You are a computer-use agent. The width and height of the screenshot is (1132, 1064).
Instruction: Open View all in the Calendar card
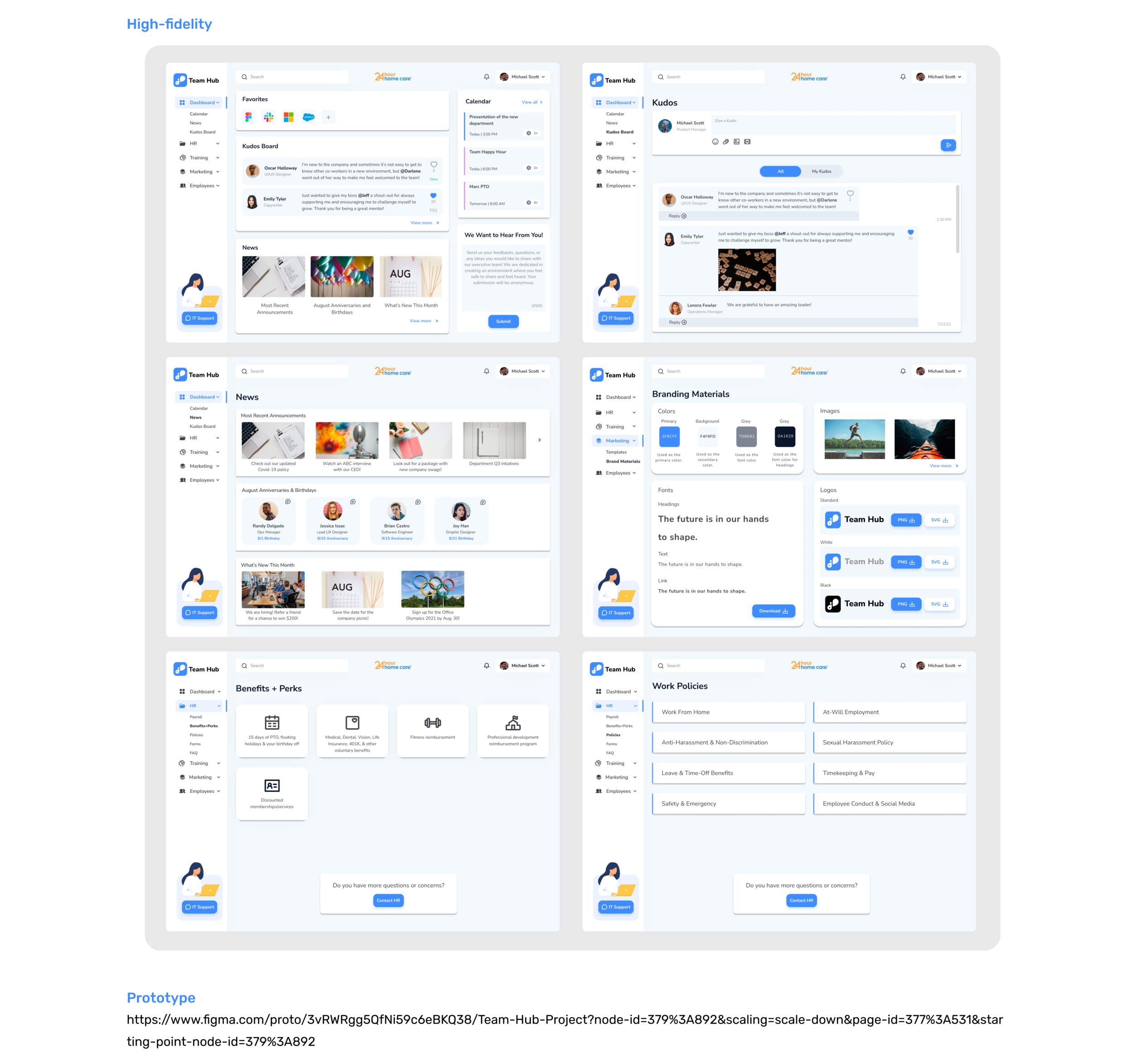click(x=531, y=102)
